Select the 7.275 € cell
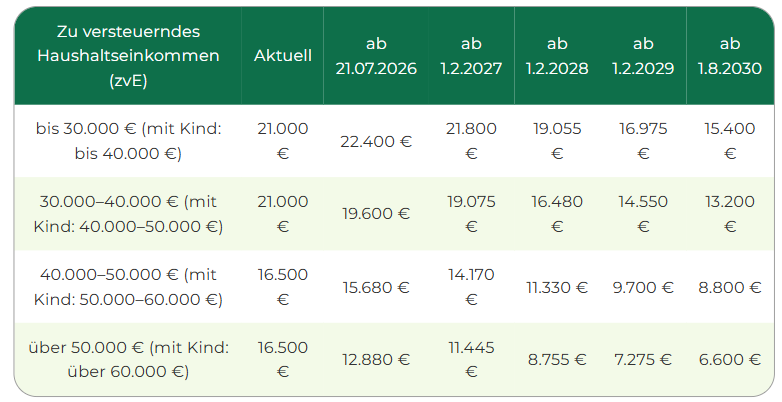 (643, 360)
